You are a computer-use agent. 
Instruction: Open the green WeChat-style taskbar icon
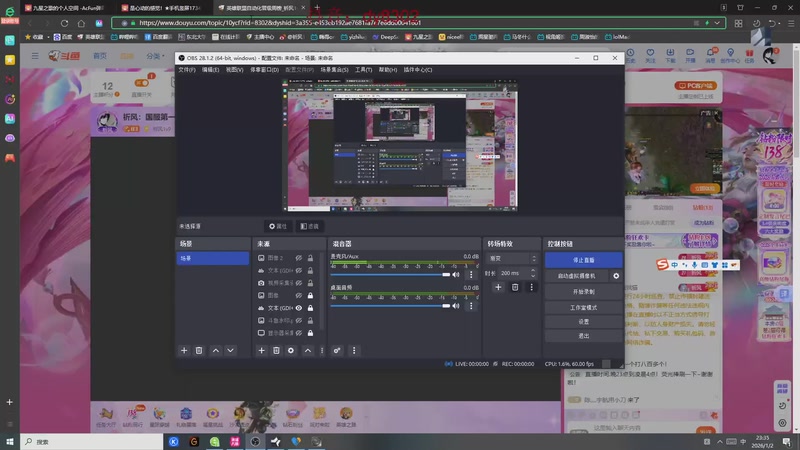(215, 441)
